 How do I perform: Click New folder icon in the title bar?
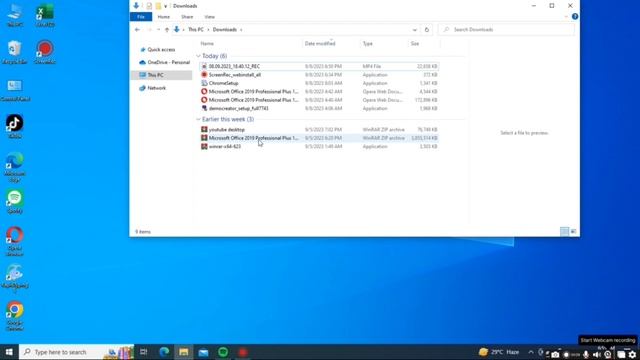tap(158, 6)
